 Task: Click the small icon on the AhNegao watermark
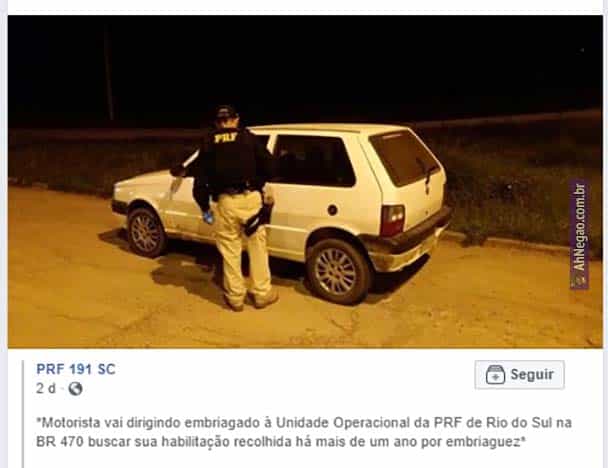pyautogui.click(x=579, y=281)
